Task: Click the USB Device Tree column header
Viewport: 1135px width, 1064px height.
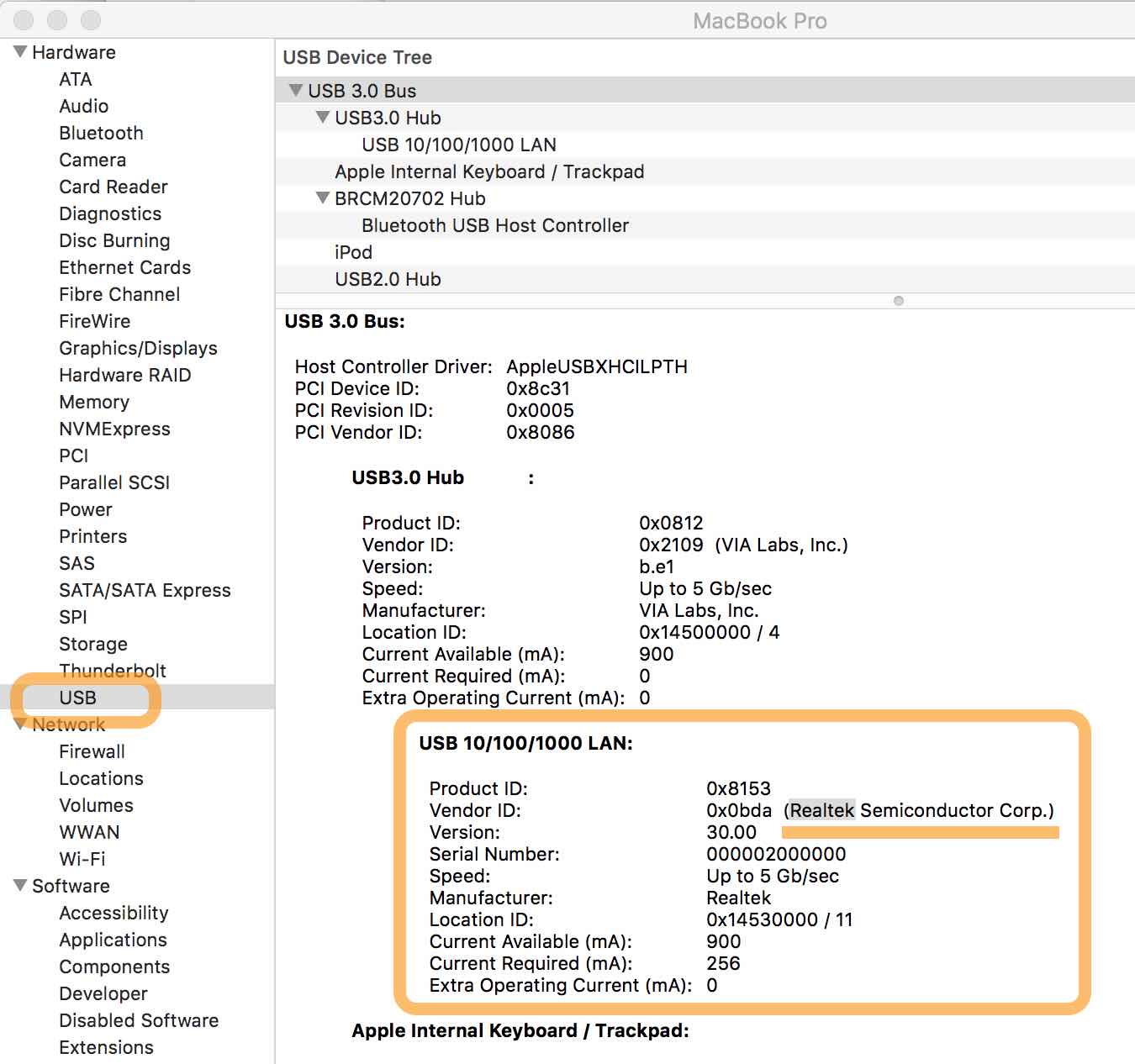Action: pyautogui.click(x=357, y=57)
